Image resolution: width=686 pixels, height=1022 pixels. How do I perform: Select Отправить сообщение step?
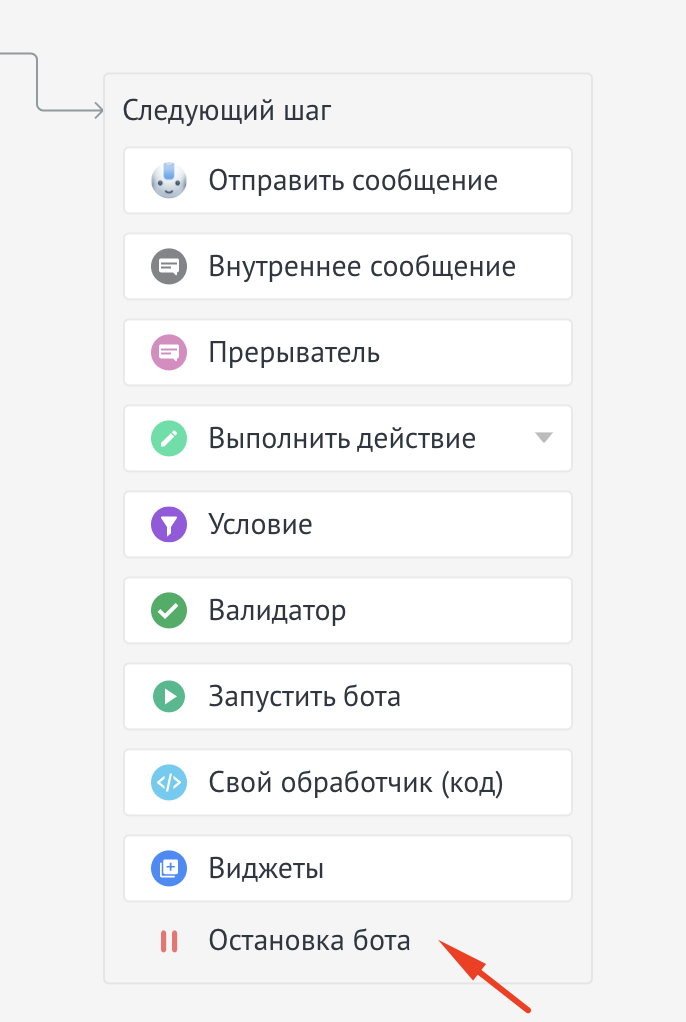[x=353, y=181]
